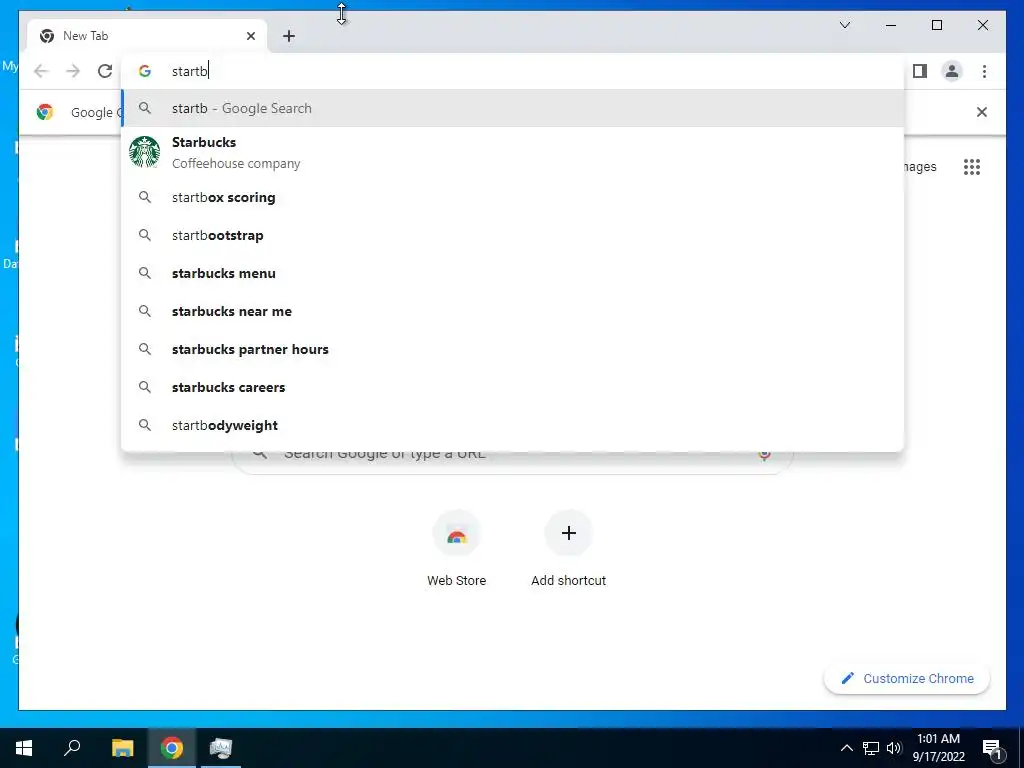Screen dimensions: 1024x768
Task: Open the Web Store shortcut
Action: pyautogui.click(x=456, y=549)
